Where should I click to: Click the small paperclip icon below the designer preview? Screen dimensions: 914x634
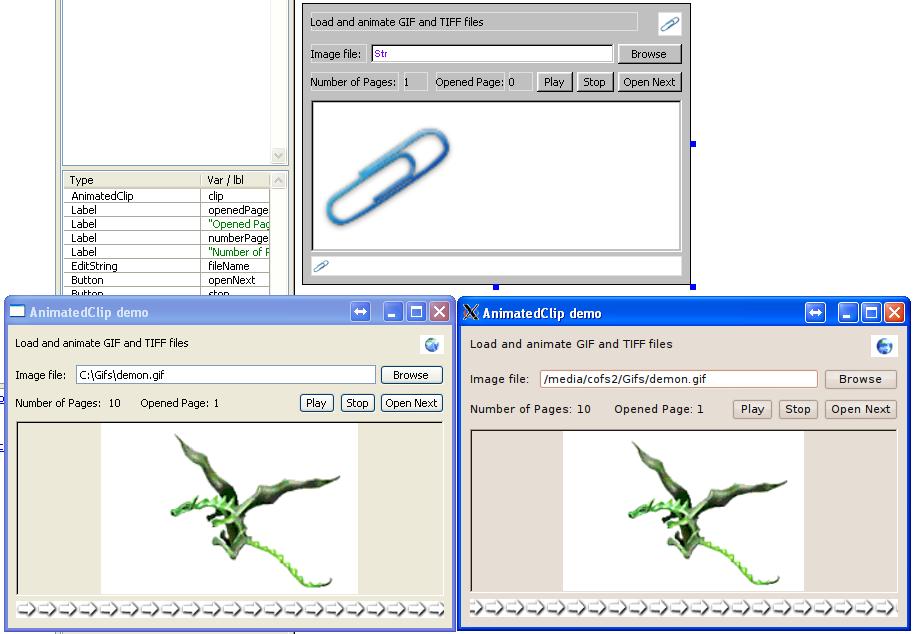321,266
